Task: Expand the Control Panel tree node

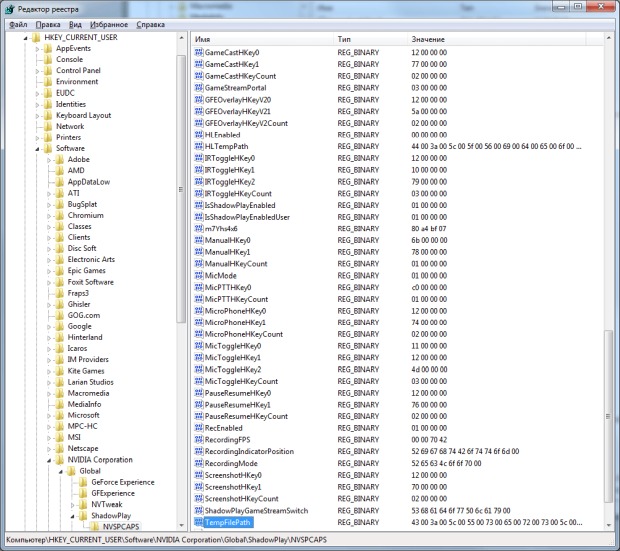Action: pyautogui.click(x=38, y=71)
